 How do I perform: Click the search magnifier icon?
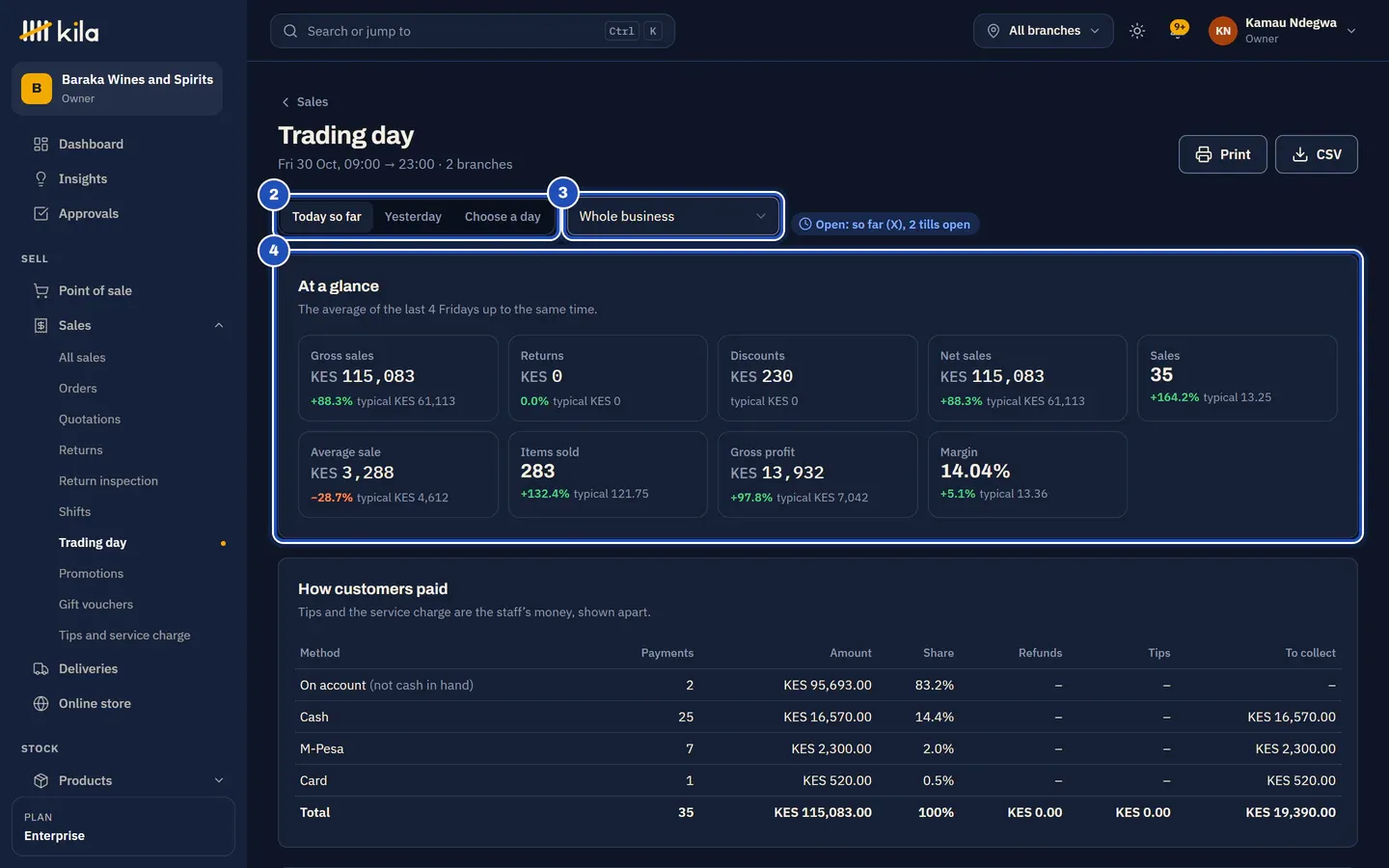(290, 31)
